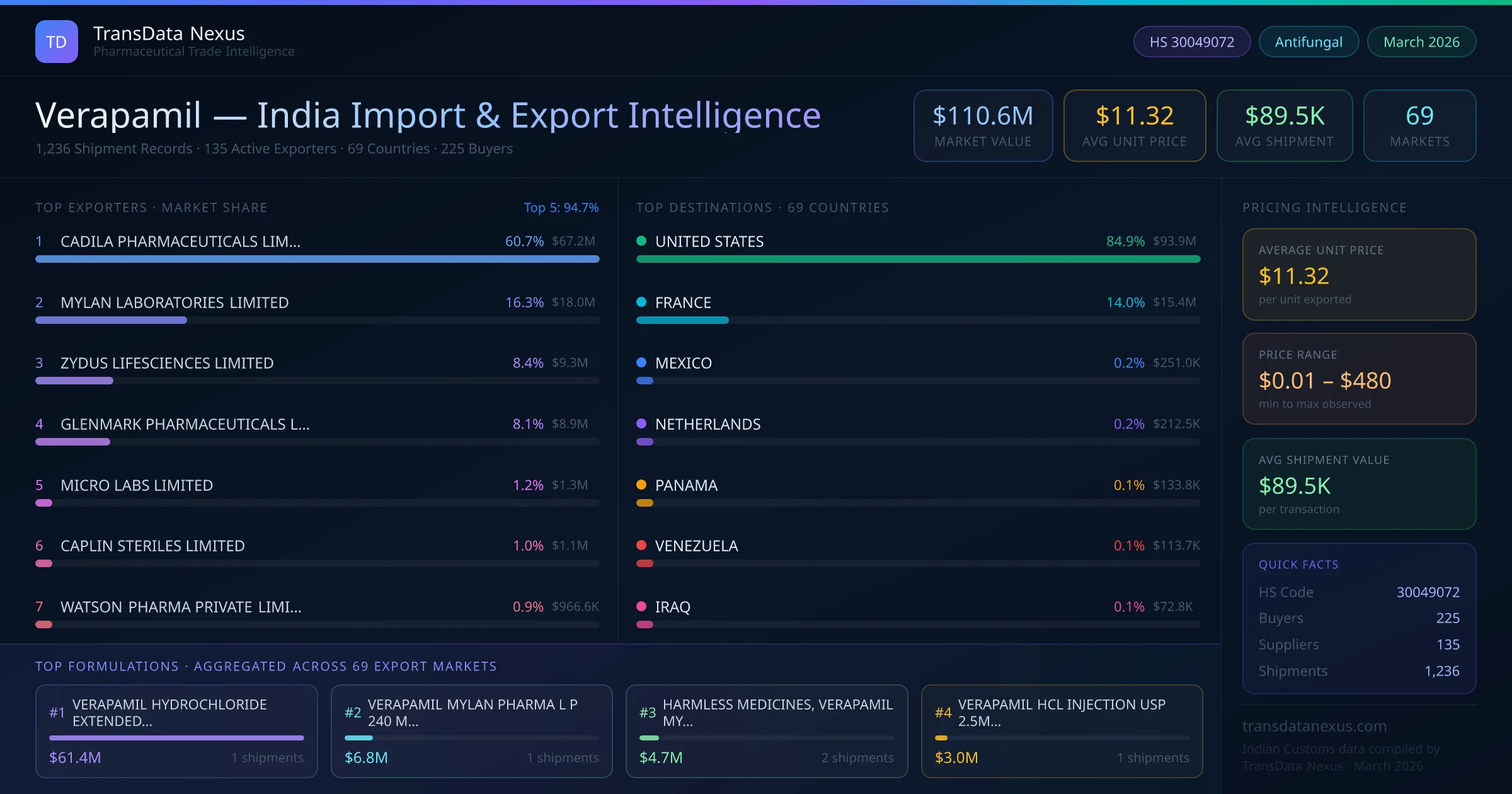
Task: Open the AVERAGE UNIT PRICE card
Action: click(1358, 275)
